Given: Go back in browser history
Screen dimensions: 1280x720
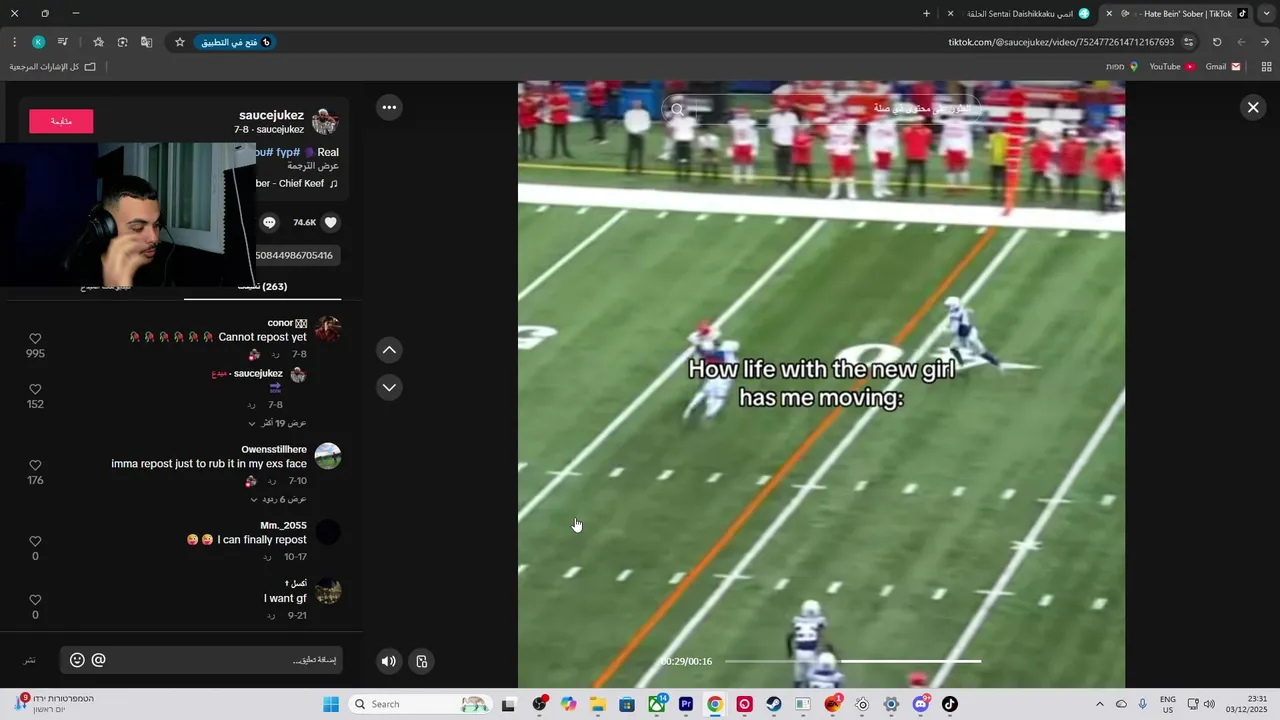Looking at the screenshot, I should coord(1265,42).
